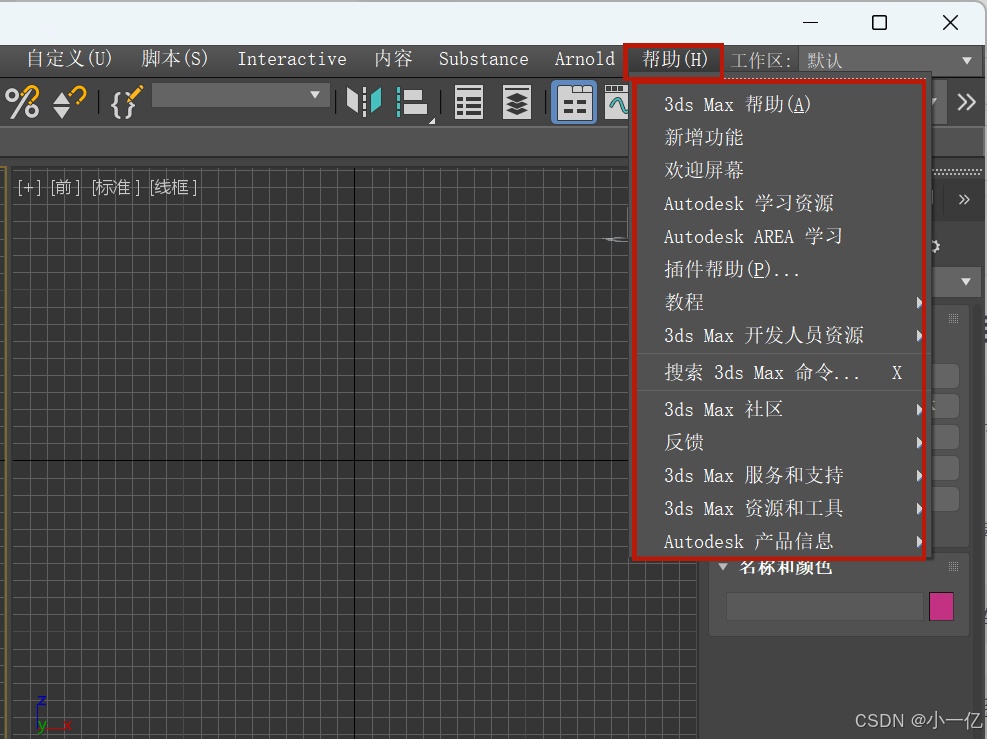Click the object name input field
Screen dimensions: 987x739
click(x=825, y=606)
